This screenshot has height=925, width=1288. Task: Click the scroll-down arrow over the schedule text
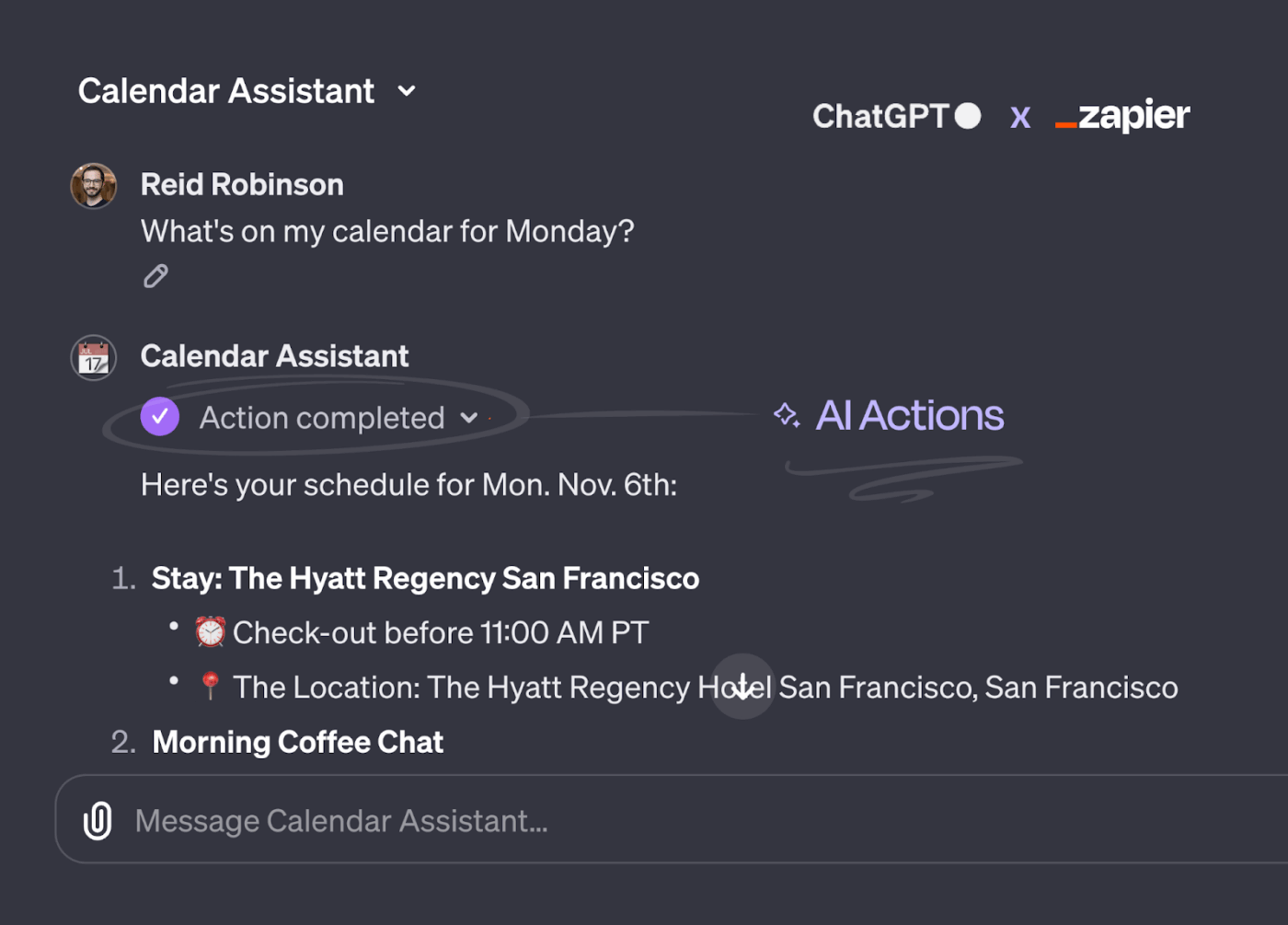(x=742, y=687)
